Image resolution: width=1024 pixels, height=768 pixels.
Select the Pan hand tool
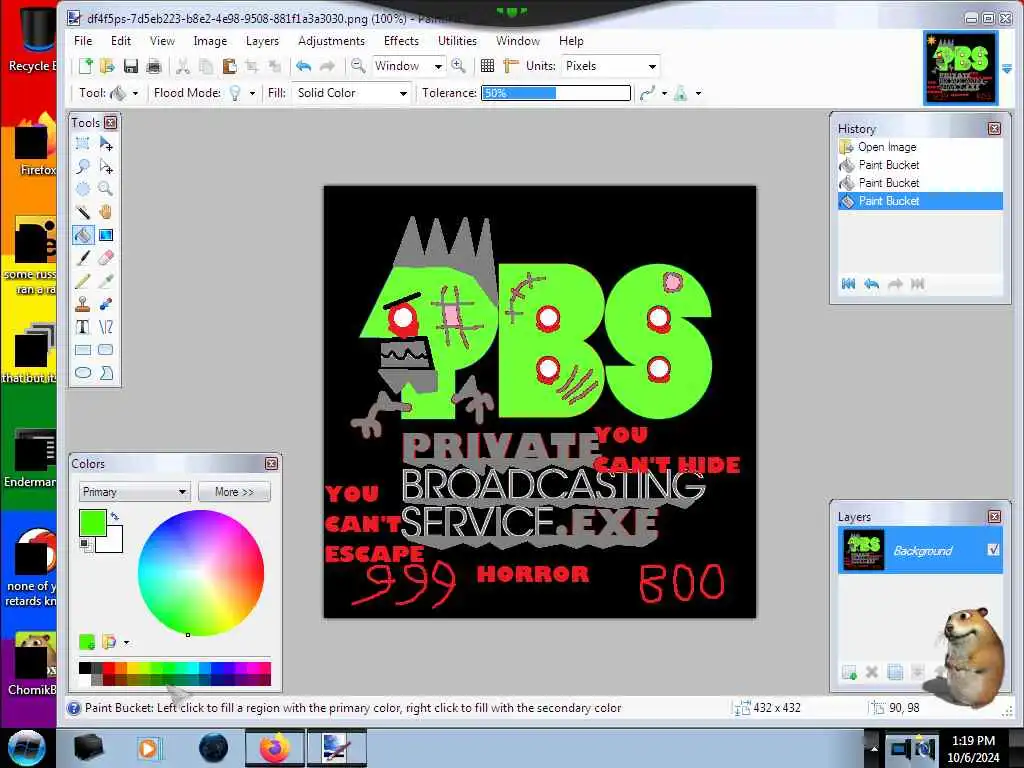point(106,212)
